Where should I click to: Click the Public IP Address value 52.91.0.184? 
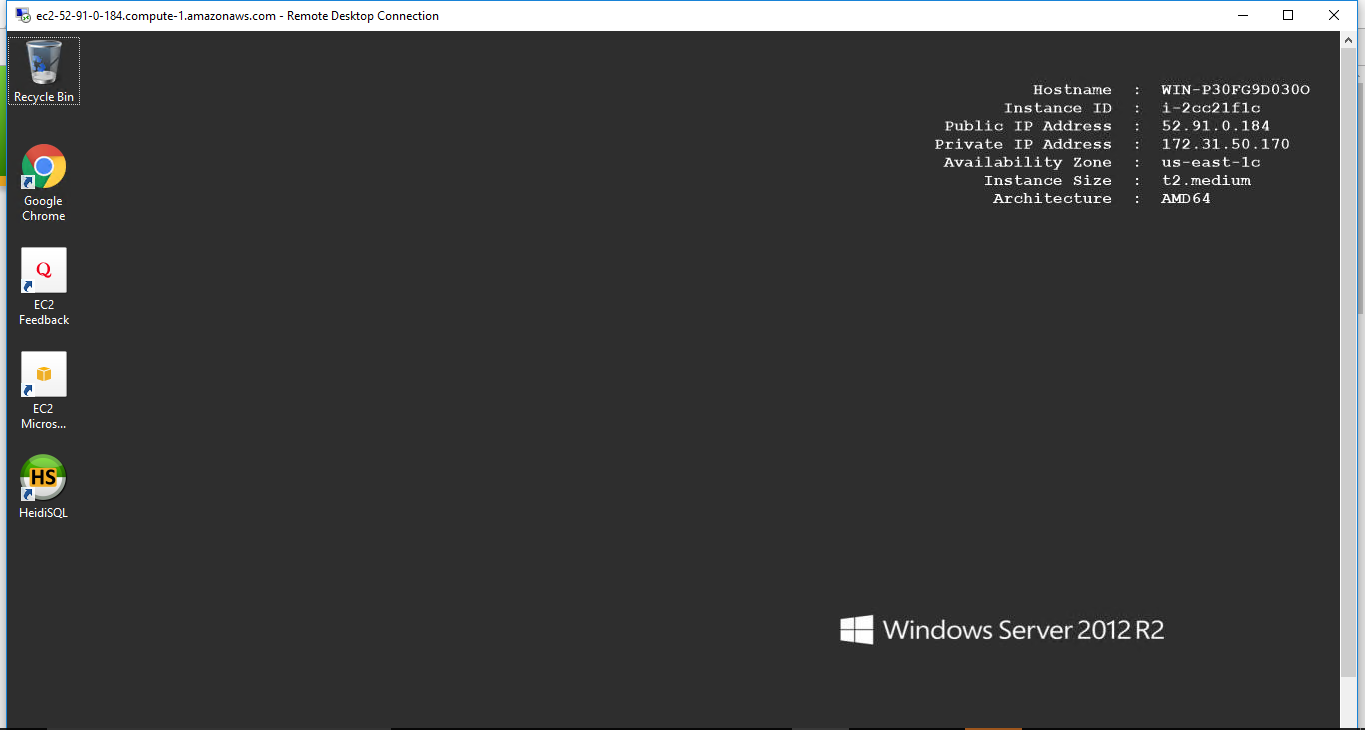click(x=1215, y=126)
